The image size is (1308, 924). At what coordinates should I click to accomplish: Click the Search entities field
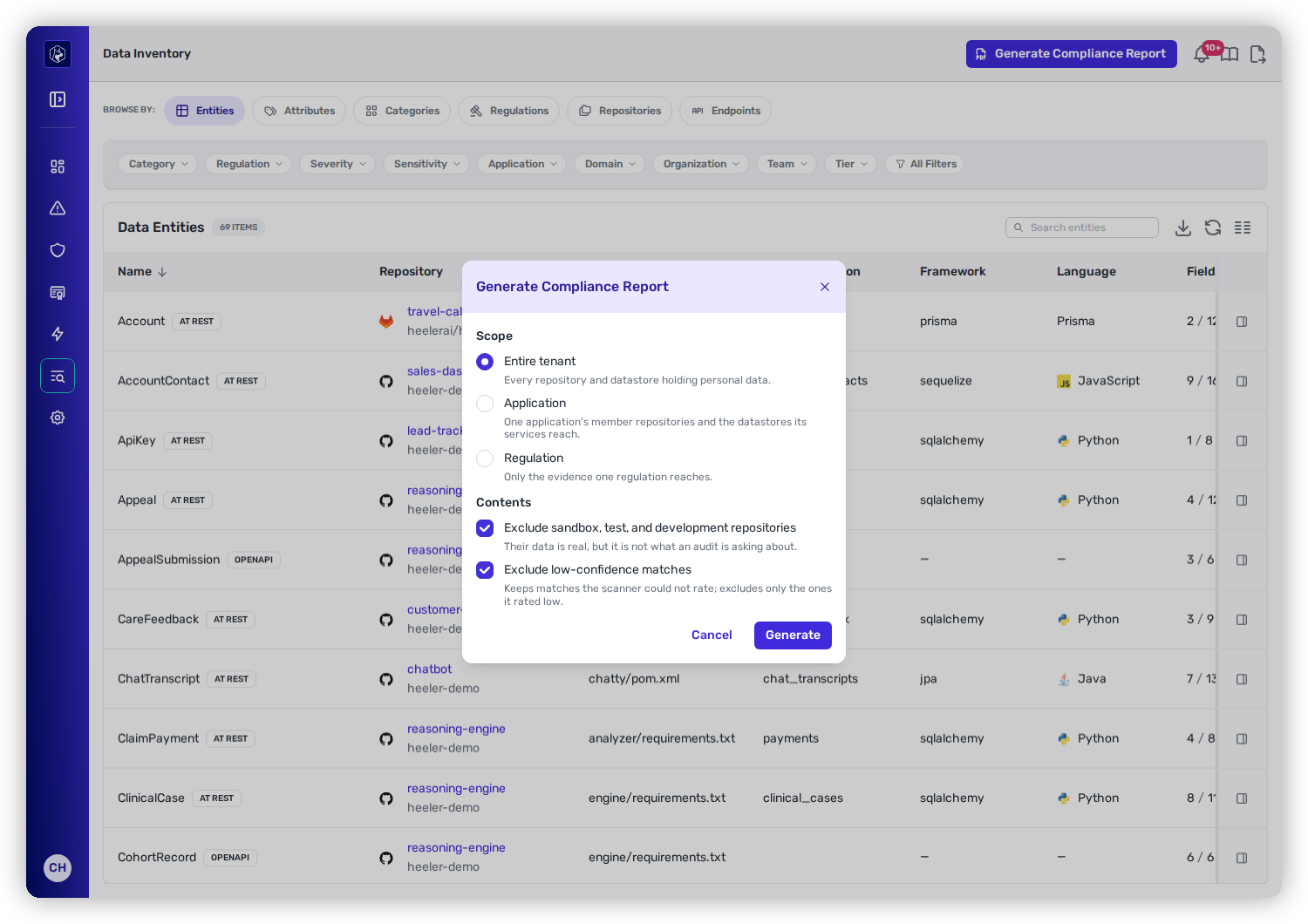(1082, 228)
